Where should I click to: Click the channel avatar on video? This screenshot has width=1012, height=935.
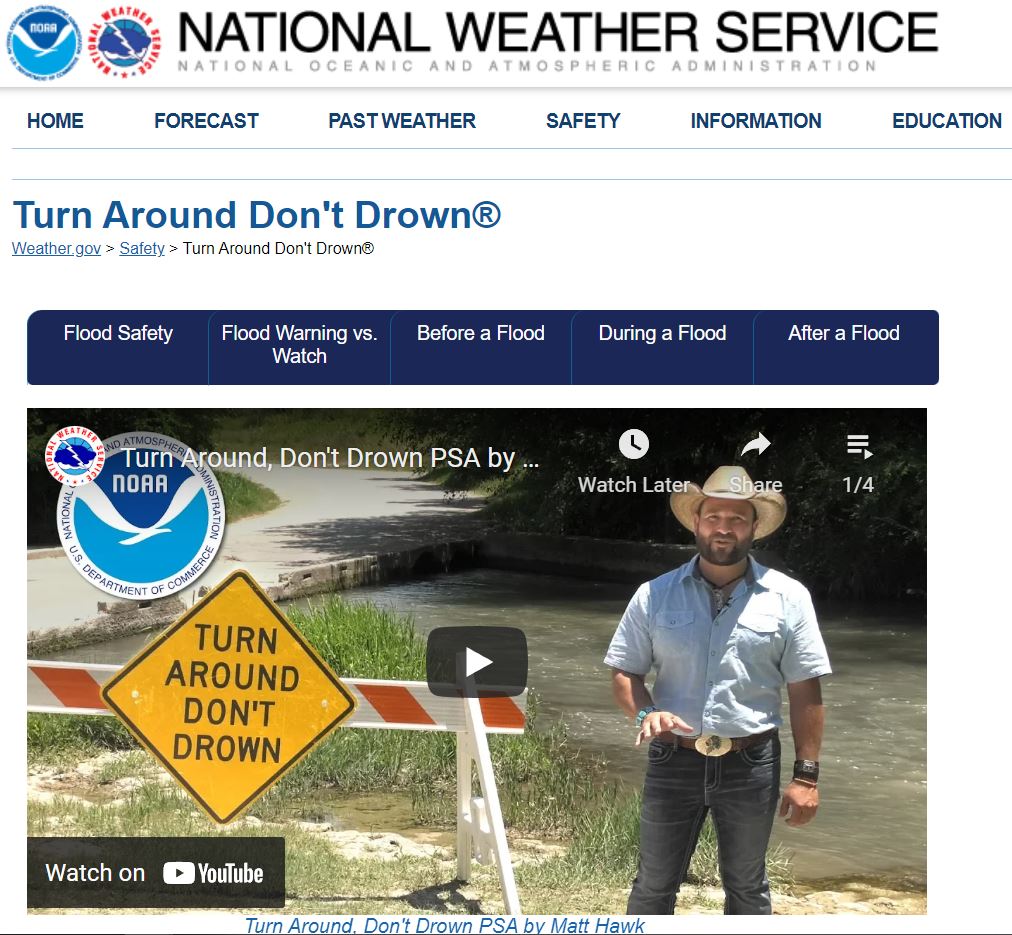75,456
